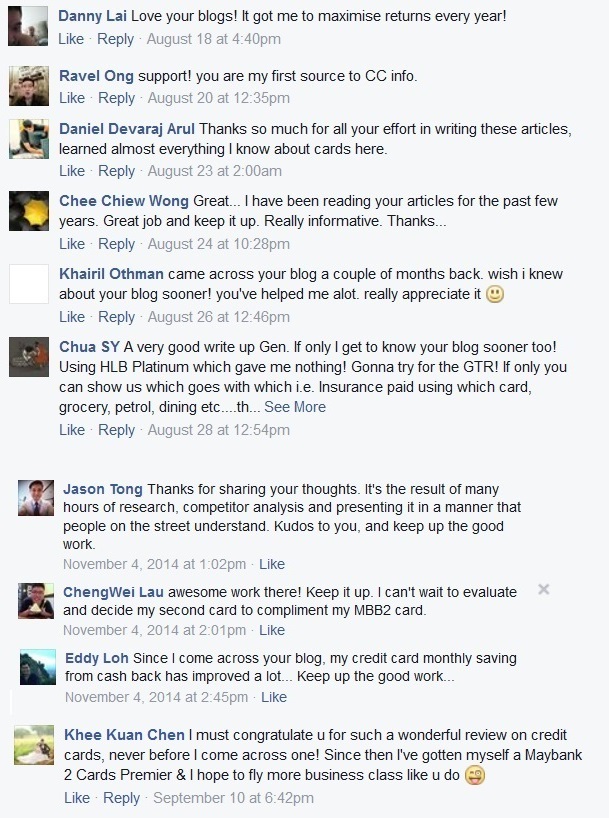The width and height of the screenshot is (609, 818).
Task: Open Eddy Loh's profile picture
Action: pyautogui.click(x=40, y=666)
